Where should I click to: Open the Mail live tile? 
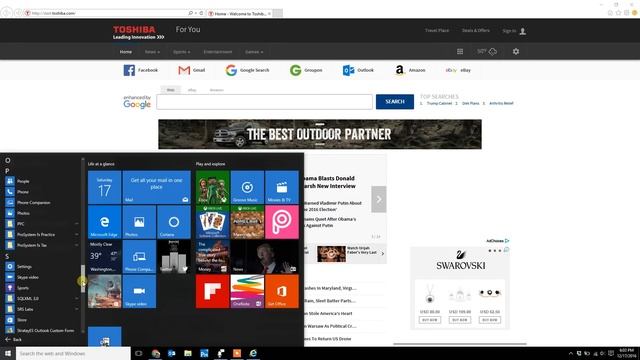click(156, 187)
